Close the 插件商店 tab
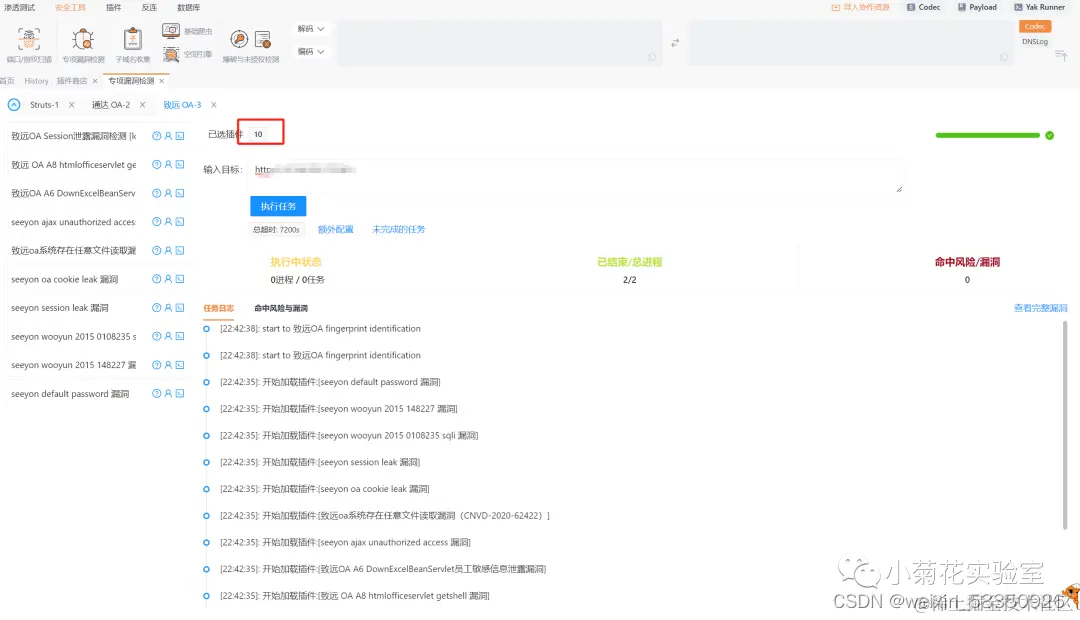 95,81
